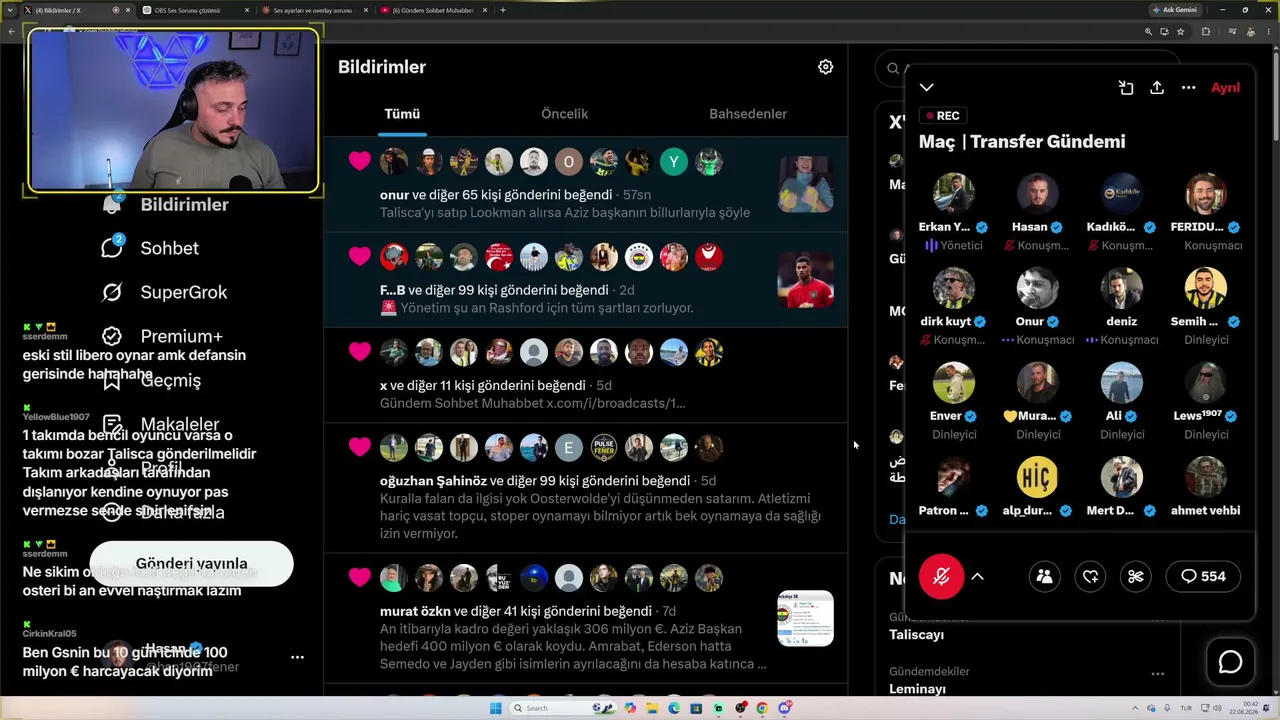Click the scissors clip icon

[1135, 576]
